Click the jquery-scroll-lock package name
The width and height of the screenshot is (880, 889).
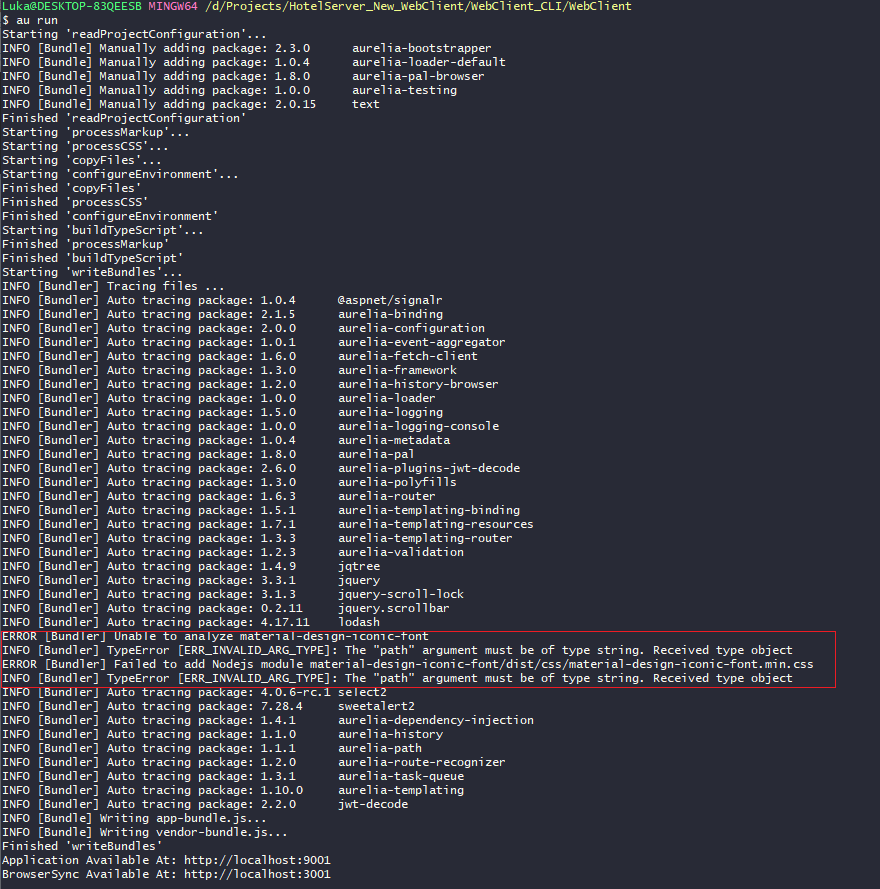[401, 594]
